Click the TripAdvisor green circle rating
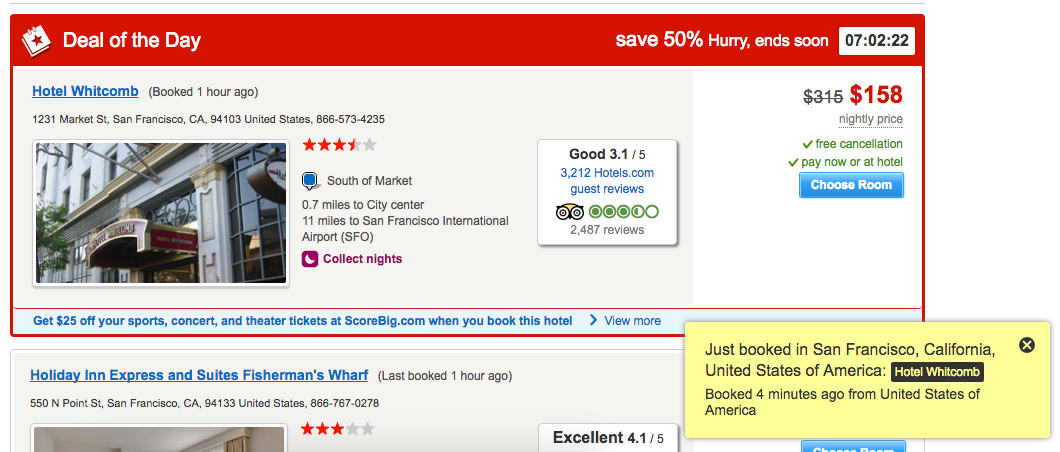This screenshot has width=1060, height=452. pos(623,212)
